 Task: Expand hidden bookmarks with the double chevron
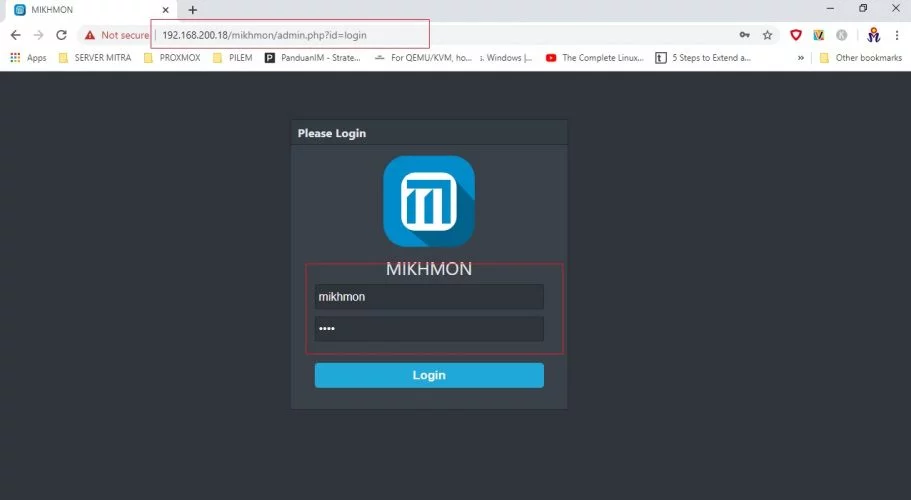click(801, 57)
